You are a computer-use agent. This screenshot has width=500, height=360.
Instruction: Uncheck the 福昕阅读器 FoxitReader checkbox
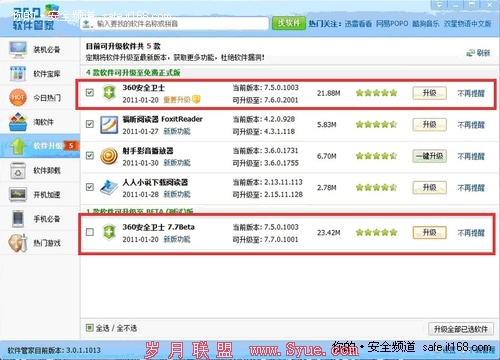click(90, 124)
